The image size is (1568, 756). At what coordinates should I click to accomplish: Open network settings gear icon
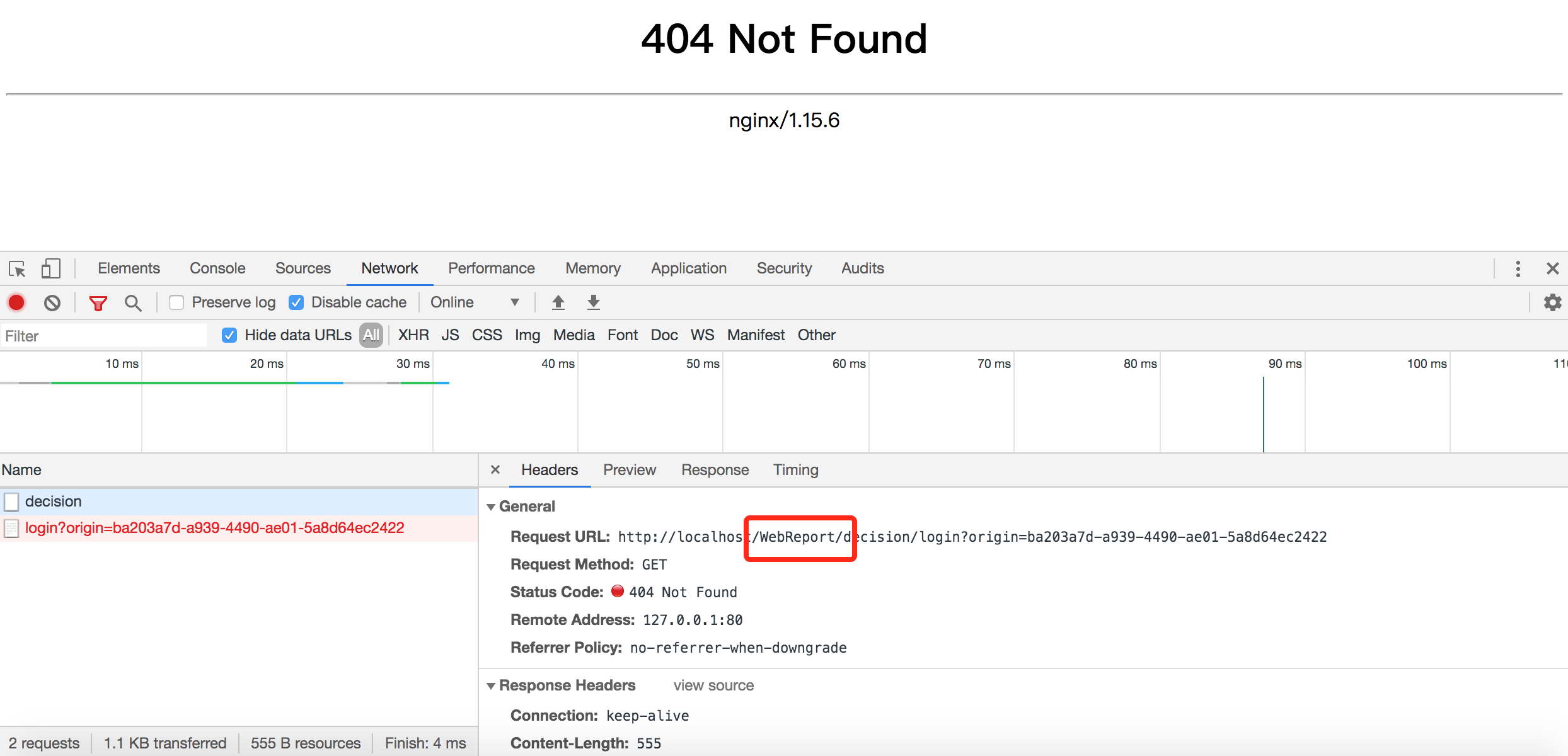click(x=1552, y=302)
